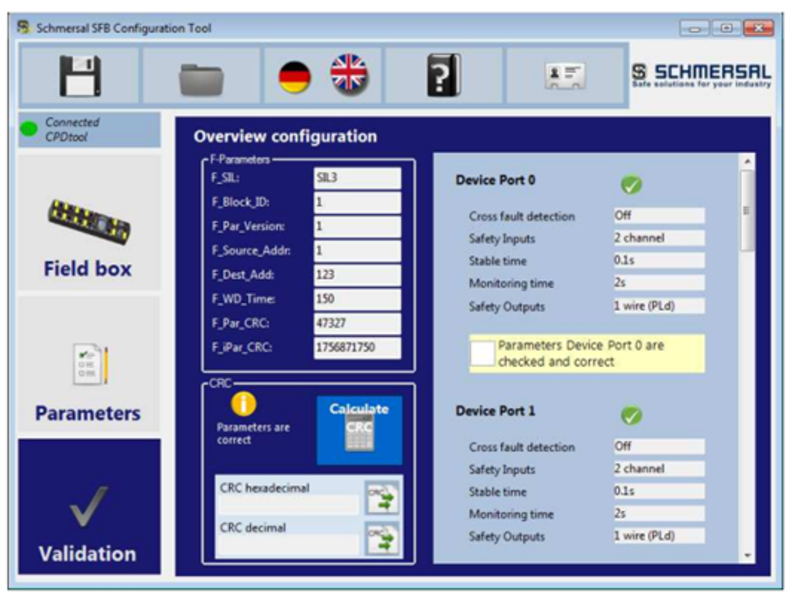
Task: Click Device Port 1 Monitoring time value
Action: (x=659, y=514)
